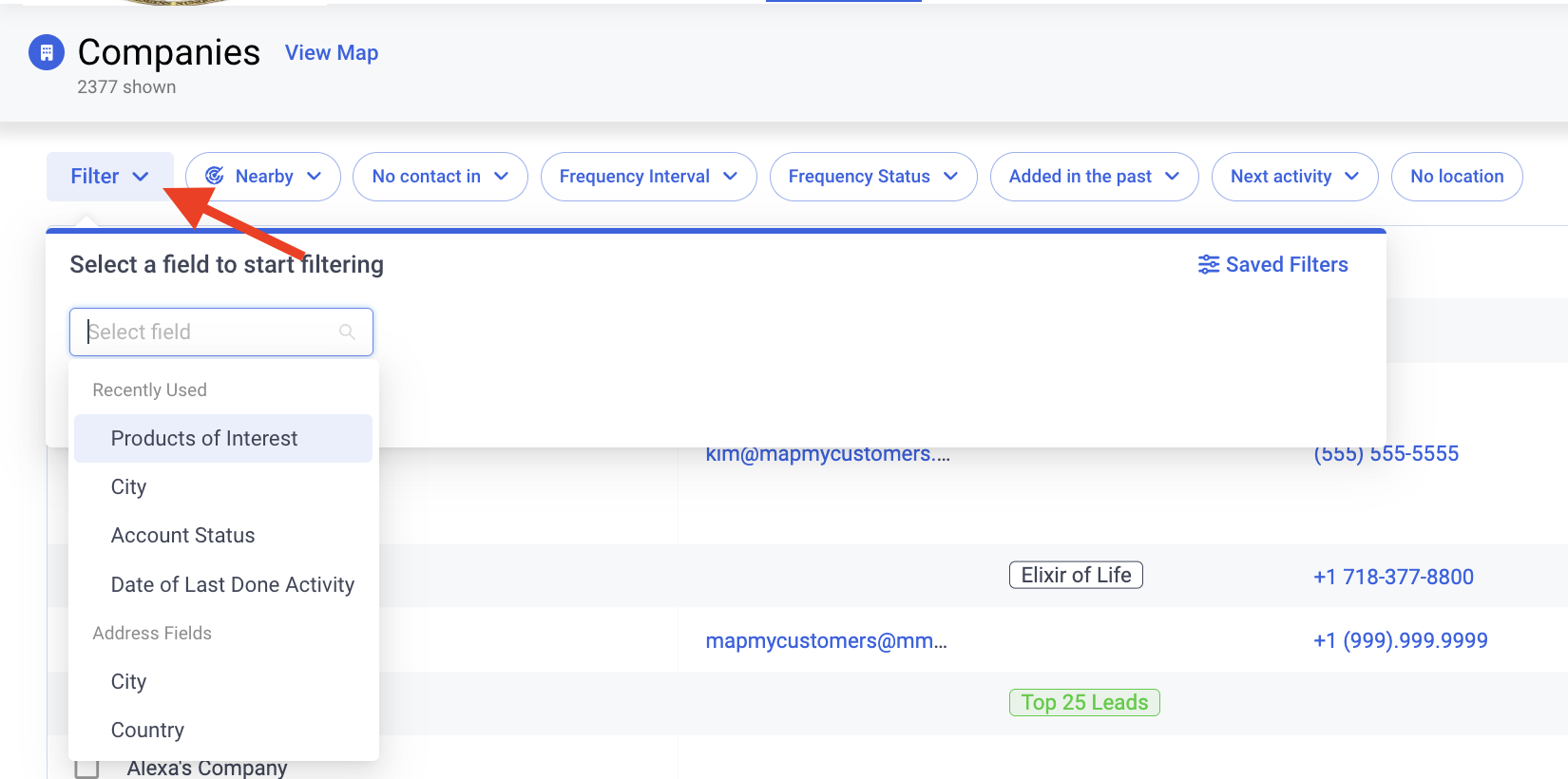Choose Account Status field
1568x779 pixels.
tap(223, 535)
